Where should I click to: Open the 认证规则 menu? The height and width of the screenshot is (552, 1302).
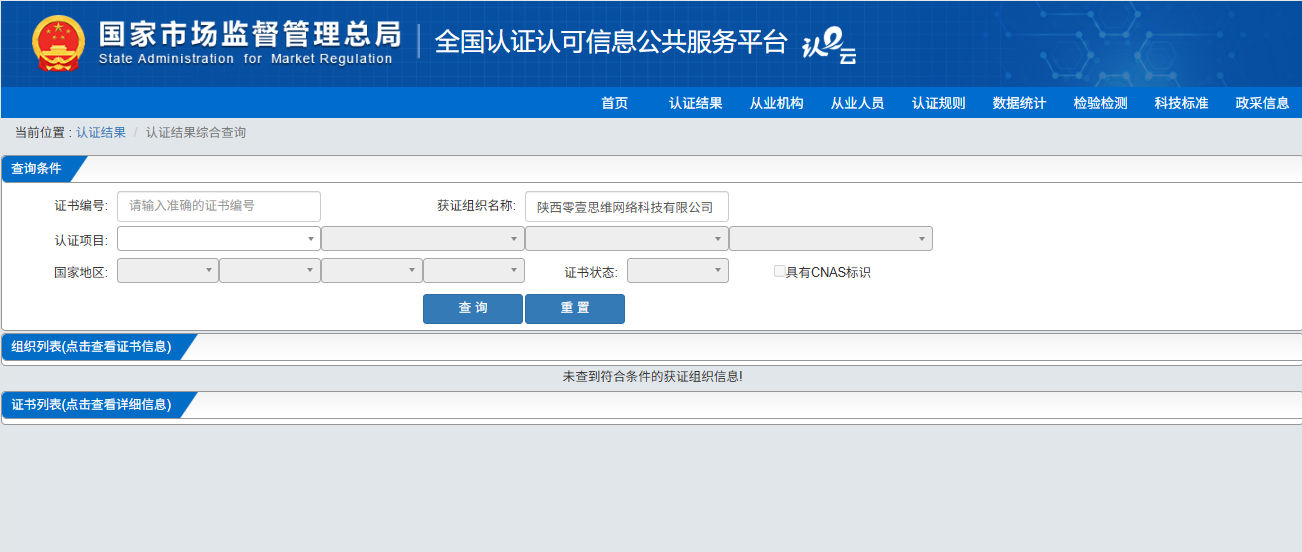click(x=938, y=103)
